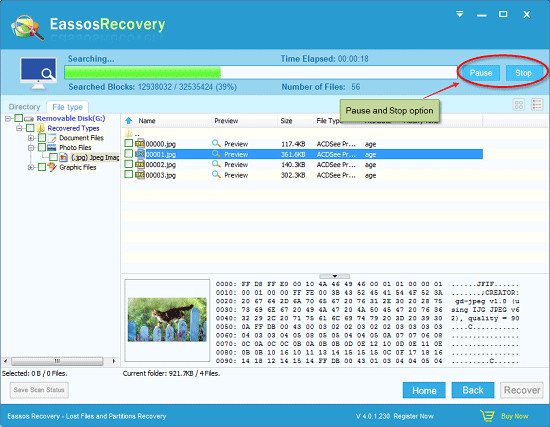
Task: Switch to the File type tab
Action: [x=67, y=107]
